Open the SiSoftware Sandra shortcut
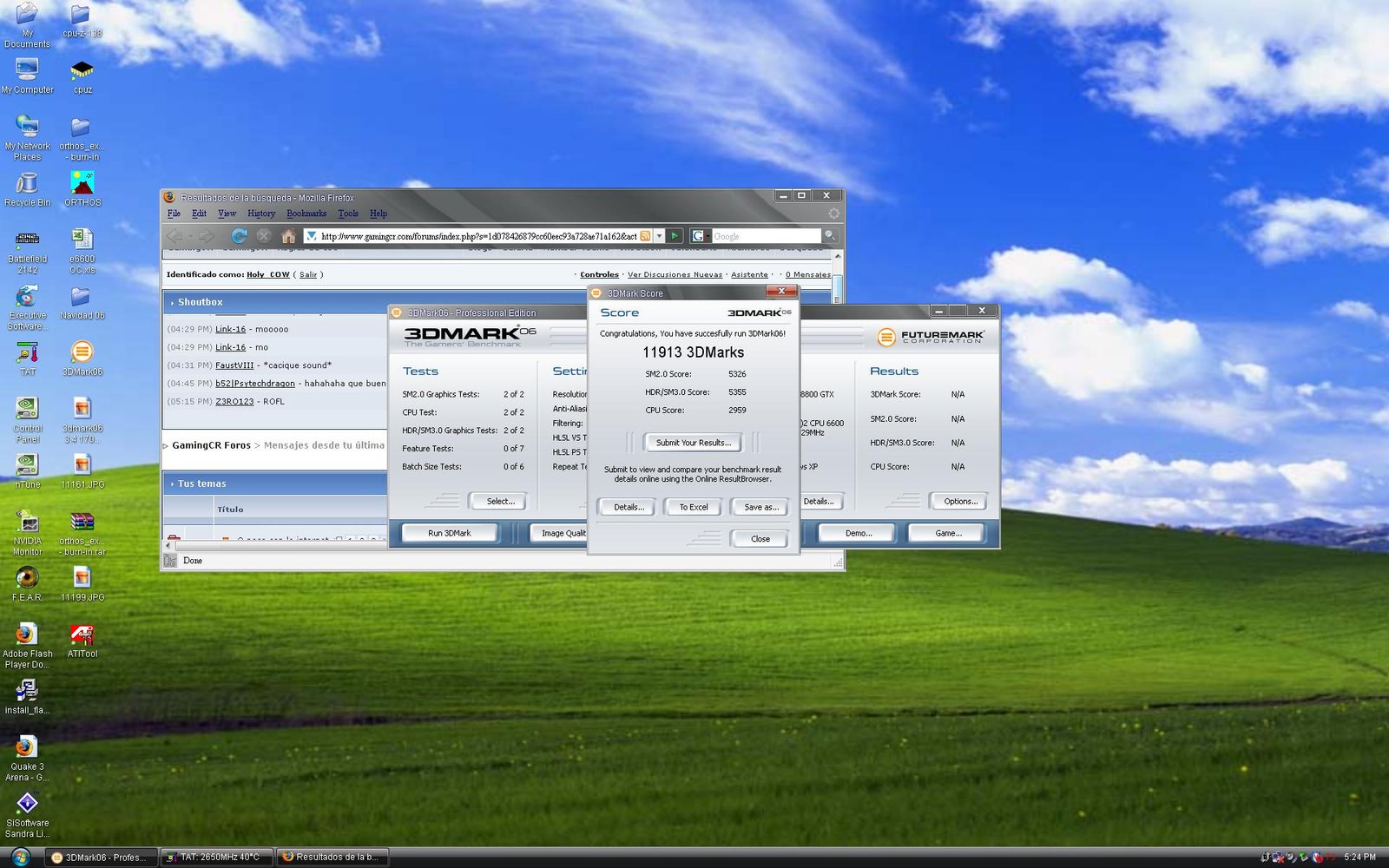The image size is (1389, 868). [x=27, y=815]
